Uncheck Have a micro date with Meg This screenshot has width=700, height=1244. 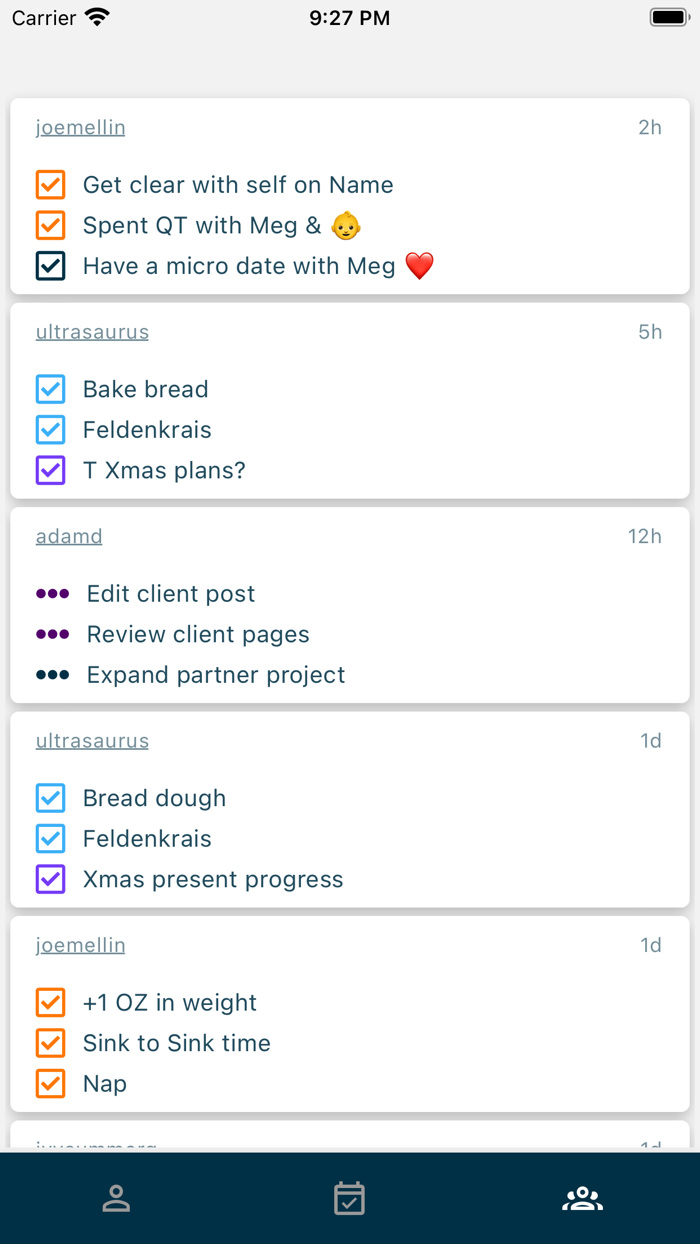click(x=50, y=267)
